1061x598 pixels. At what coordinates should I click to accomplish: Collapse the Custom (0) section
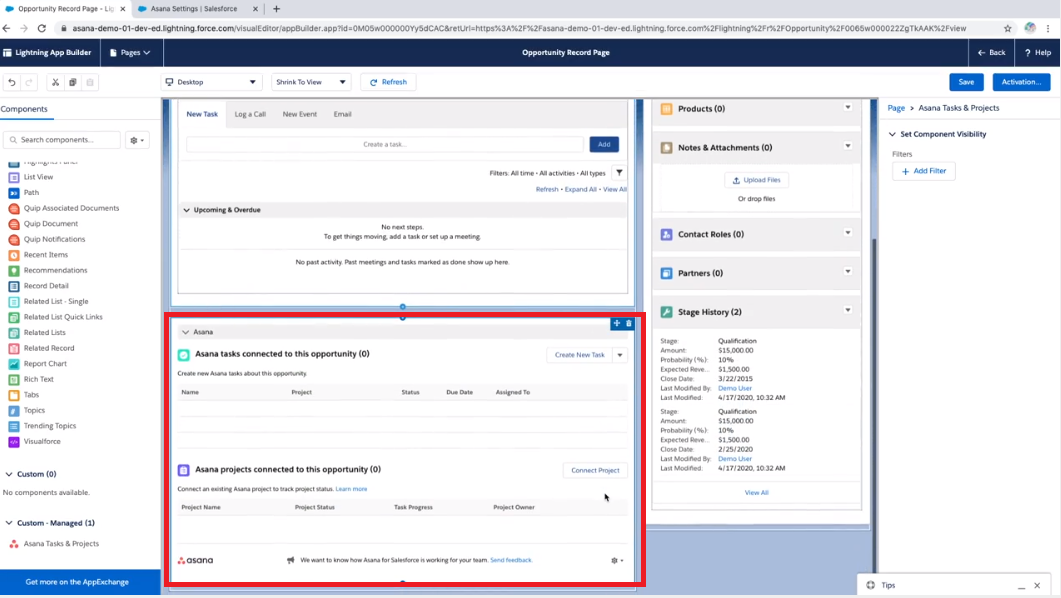coord(9,474)
